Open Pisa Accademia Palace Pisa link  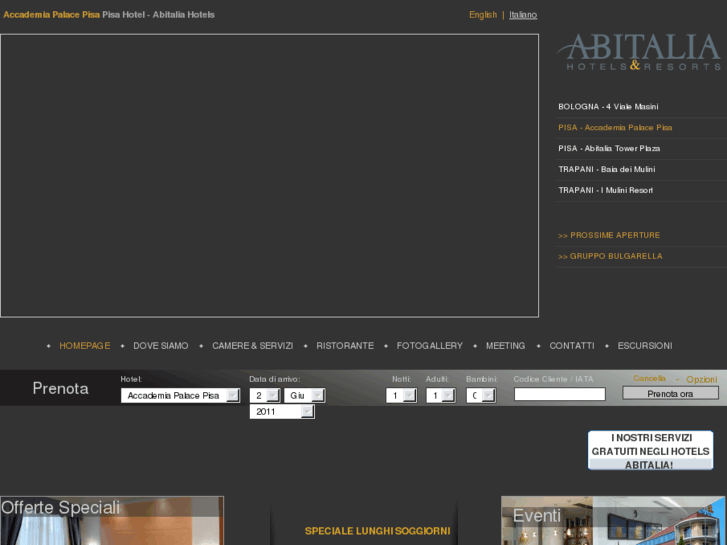pos(615,128)
